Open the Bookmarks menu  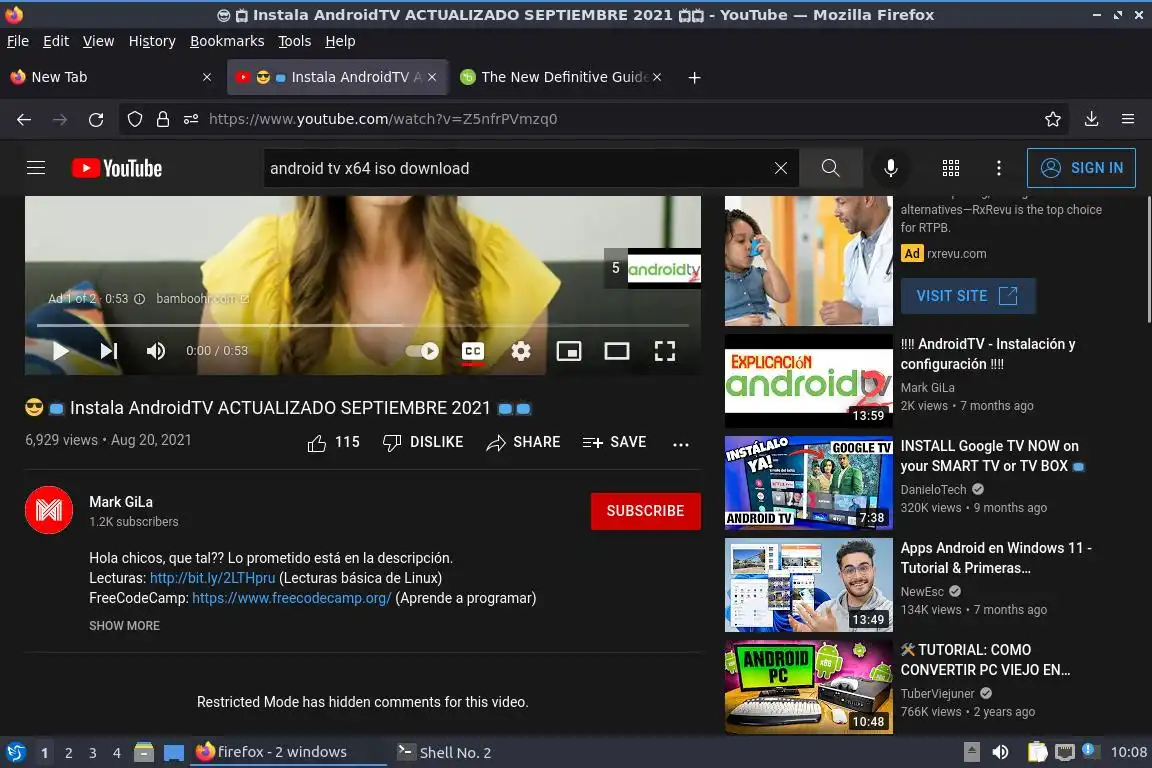pos(227,41)
